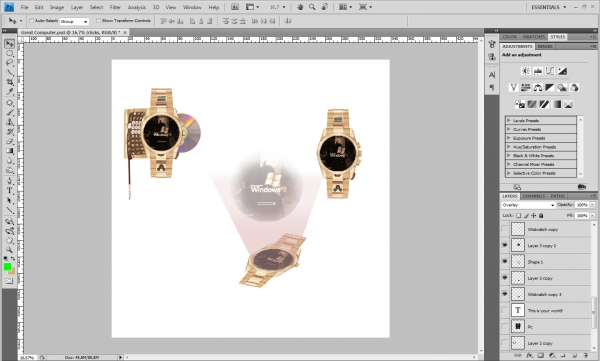This screenshot has height=361, width=600.
Task: Add a Levels adjustment
Action: coord(538,71)
